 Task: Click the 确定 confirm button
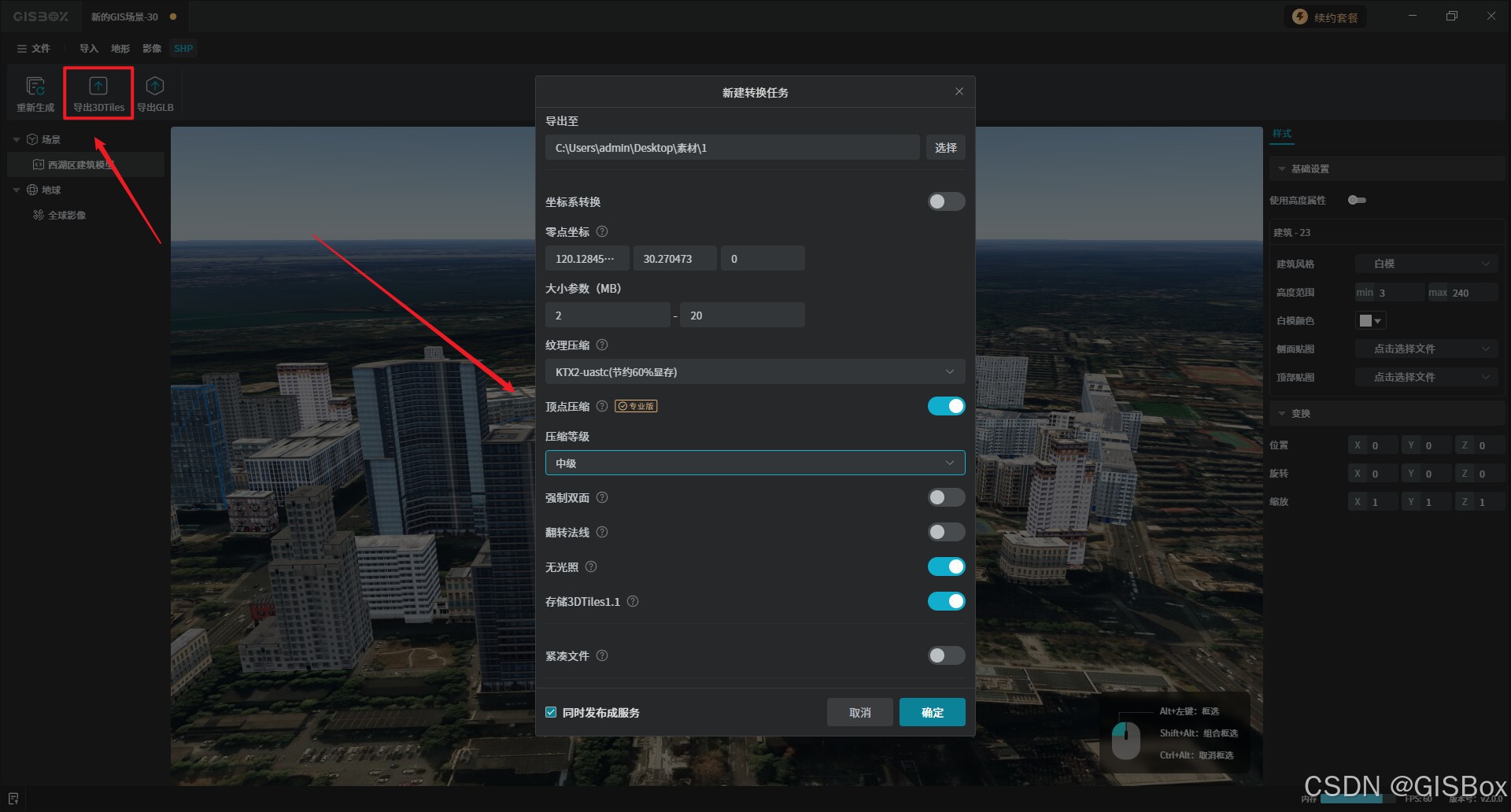tap(932, 713)
